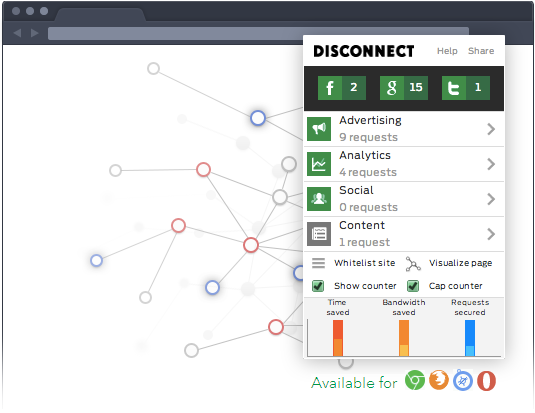Image resolution: width=535 pixels, height=413 pixels.
Task: Expand the Content request chevron
Action: [491, 234]
